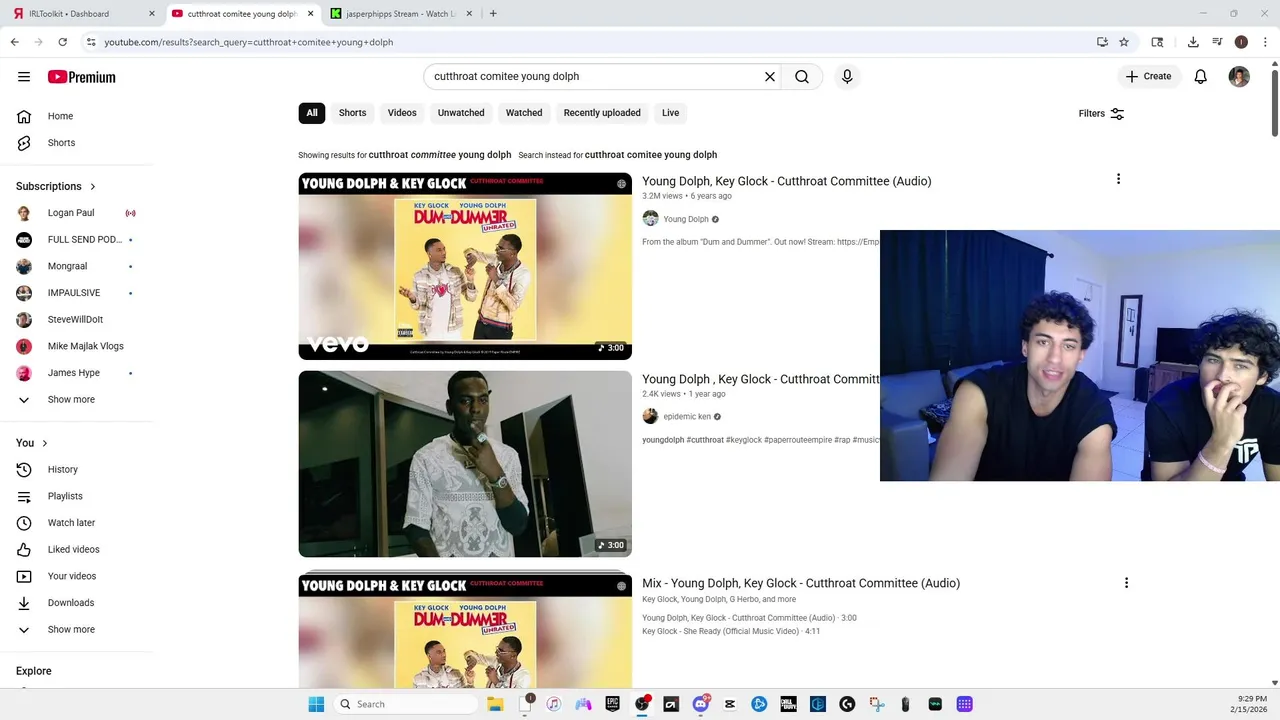Click the Create button
1280x720 pixels.
(1149, 77)
